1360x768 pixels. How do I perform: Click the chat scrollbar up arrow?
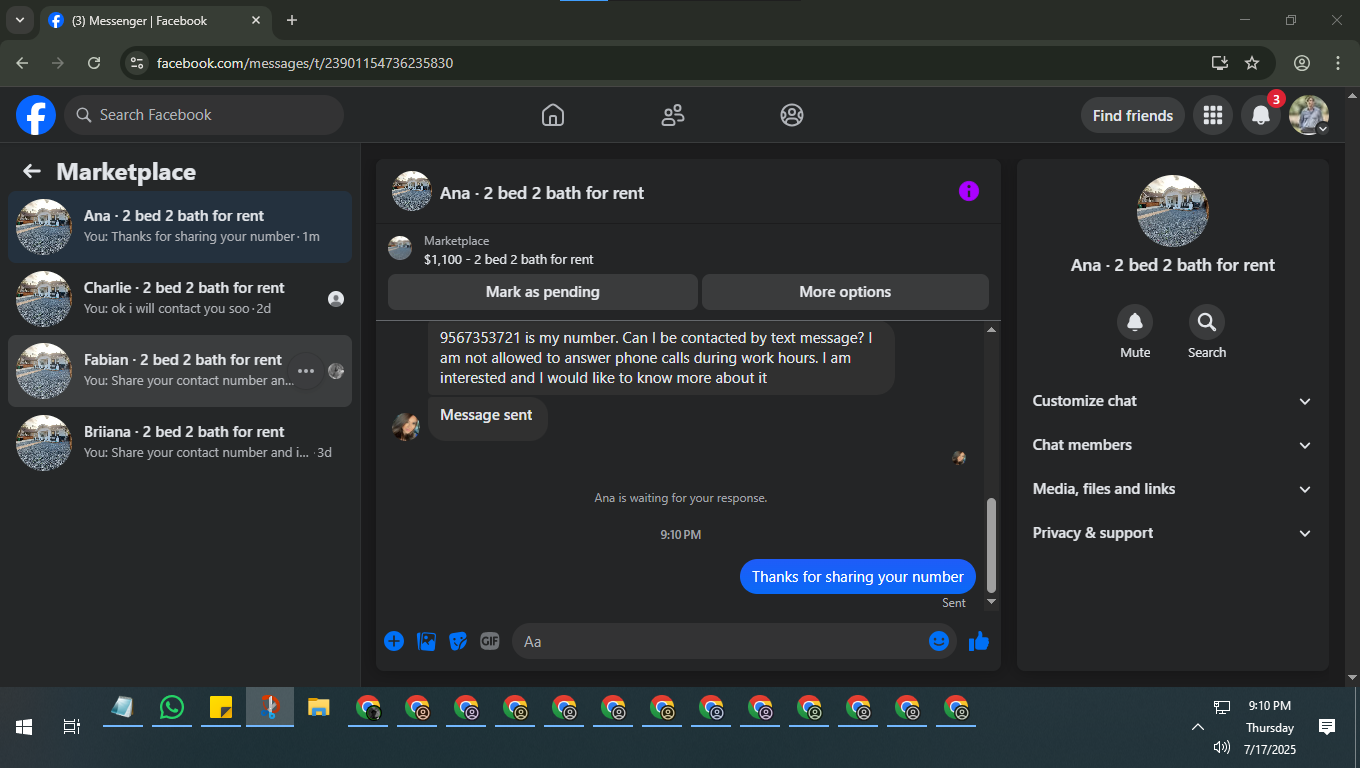(x=992, y=329)
